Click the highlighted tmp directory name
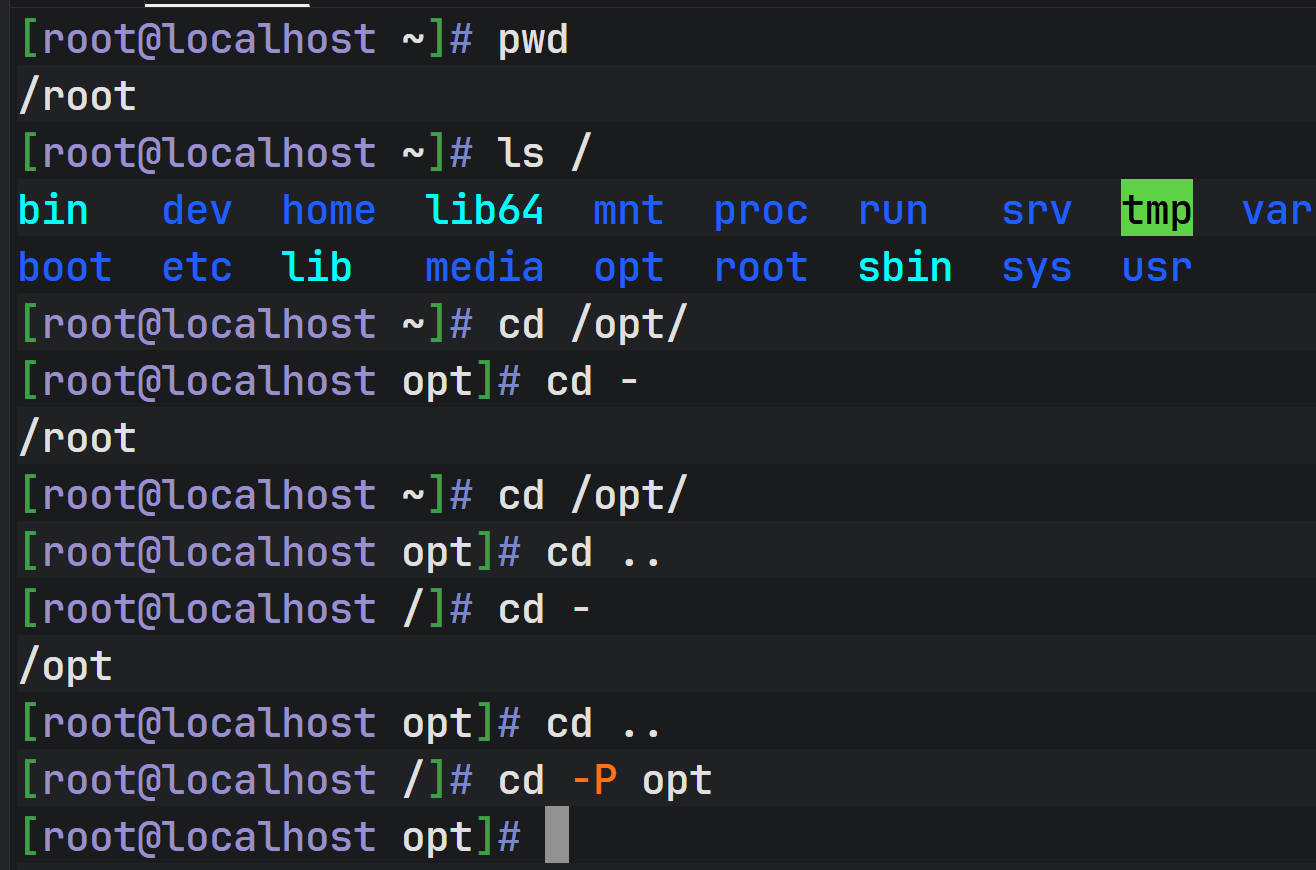 [x=1157, y=209]
